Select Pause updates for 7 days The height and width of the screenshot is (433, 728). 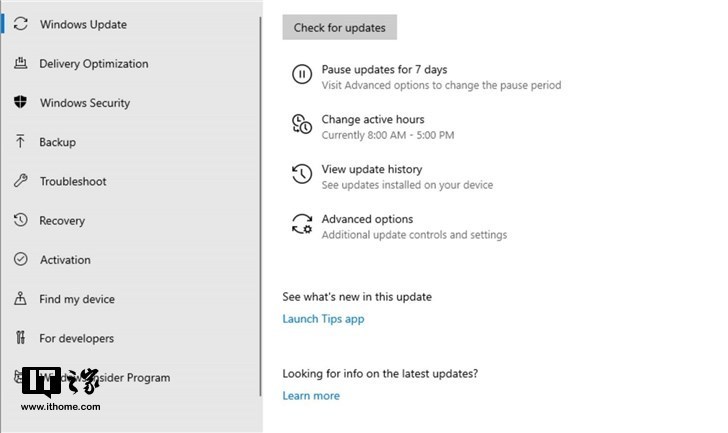(384, 70)
